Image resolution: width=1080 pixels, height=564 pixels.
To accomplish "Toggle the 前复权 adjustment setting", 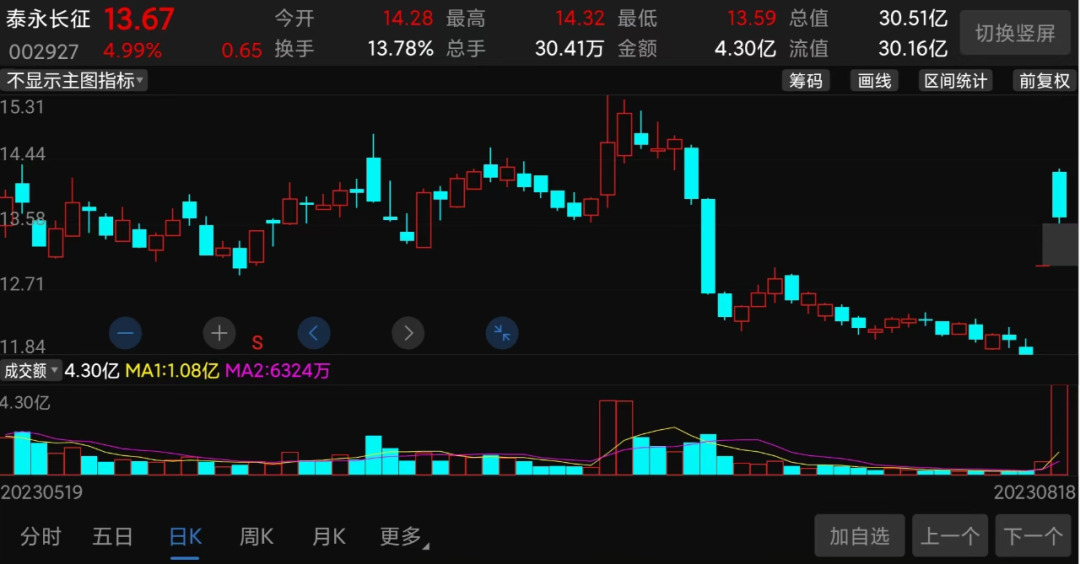I will pyautogui.click(x=1044, y=81).
